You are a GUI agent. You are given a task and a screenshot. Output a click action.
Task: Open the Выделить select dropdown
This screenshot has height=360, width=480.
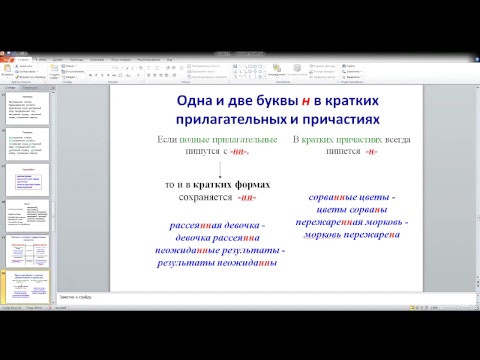pyautogui.click(x=352, y=77)
